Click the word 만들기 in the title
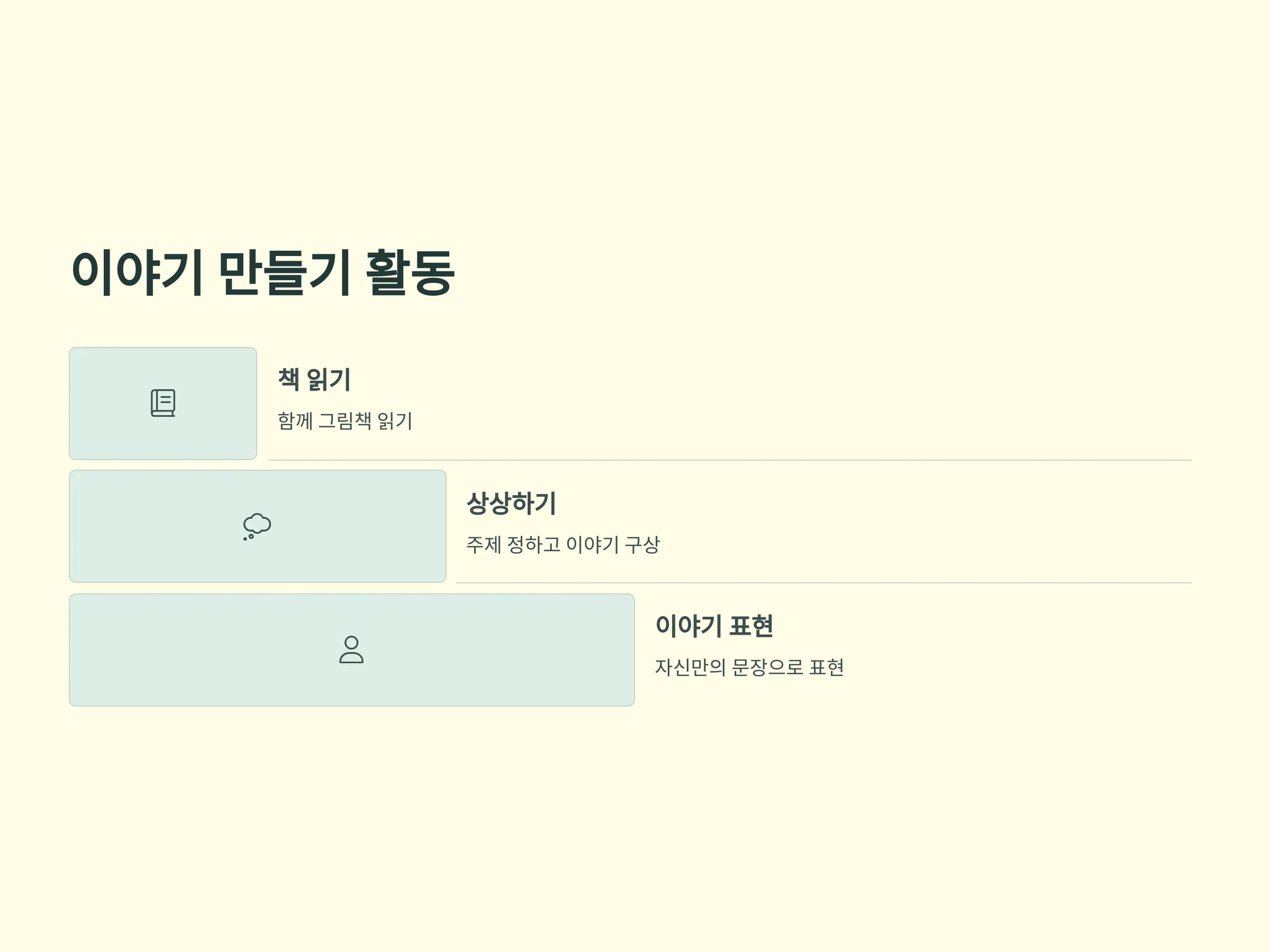1270x952 pixels. tap(284, 272)
